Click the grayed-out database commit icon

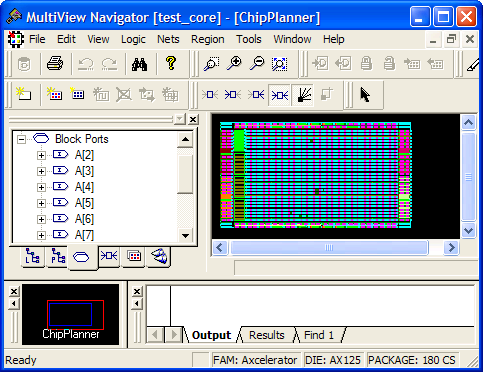pos(24,64)
